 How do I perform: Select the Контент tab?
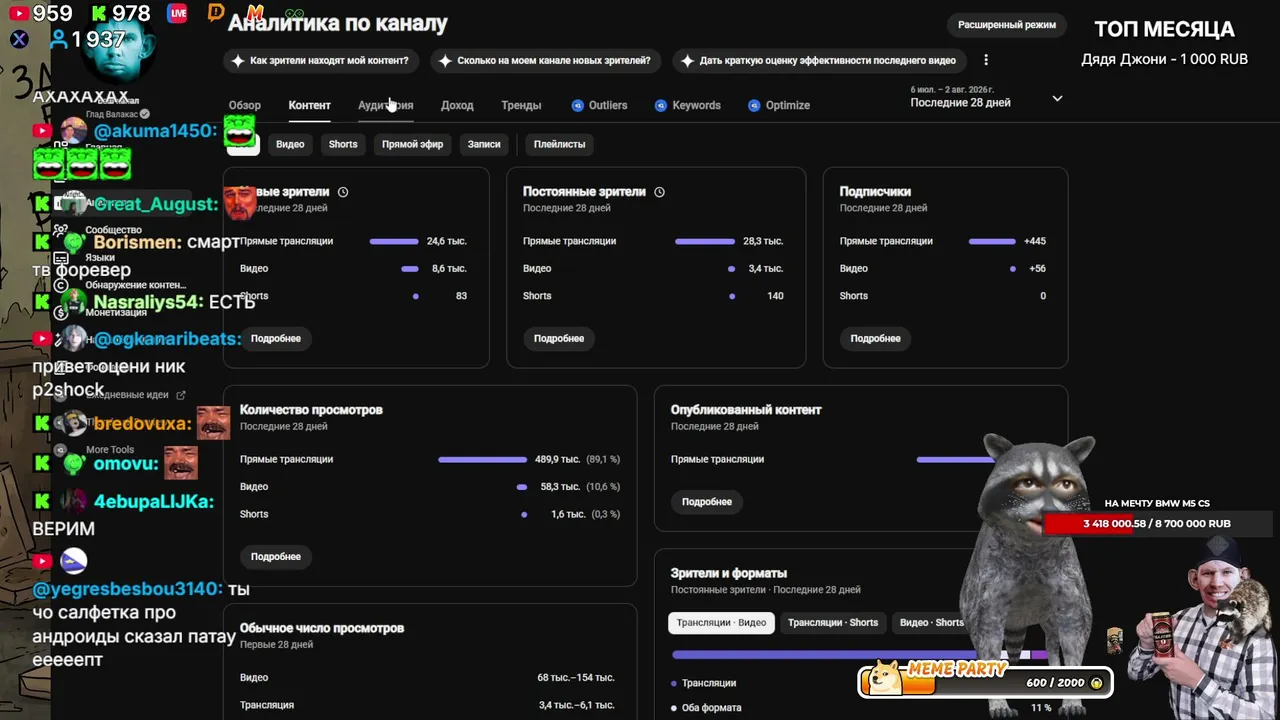309,105
